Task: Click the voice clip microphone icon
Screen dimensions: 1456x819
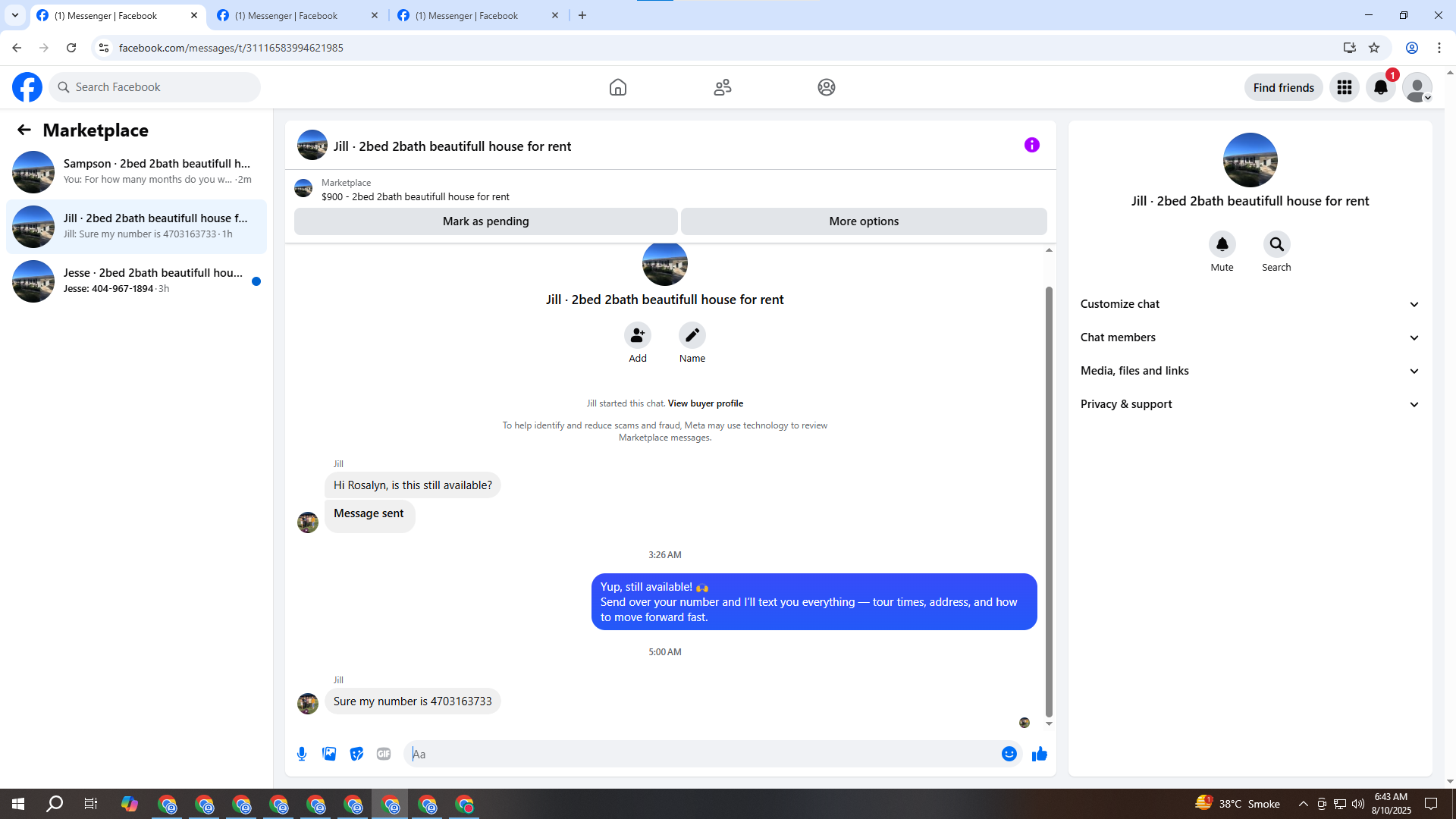Action: pyautogui.click(x=302, y=754)
